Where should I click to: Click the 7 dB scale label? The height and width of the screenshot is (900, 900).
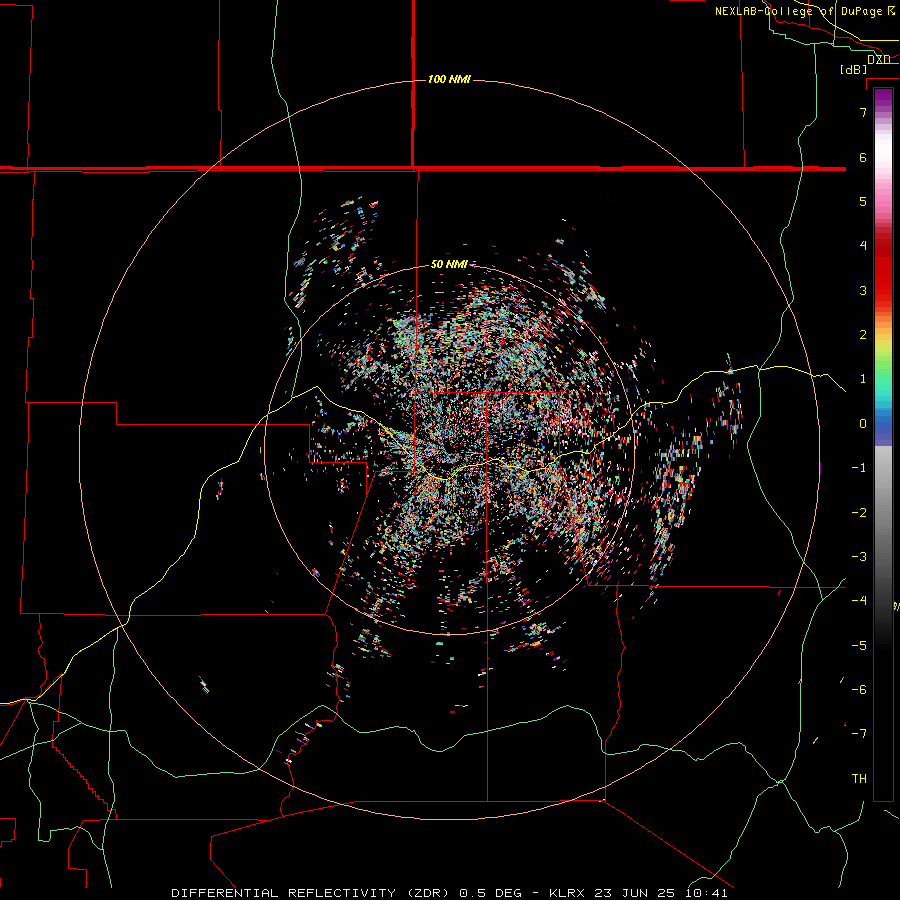(863, 112)
